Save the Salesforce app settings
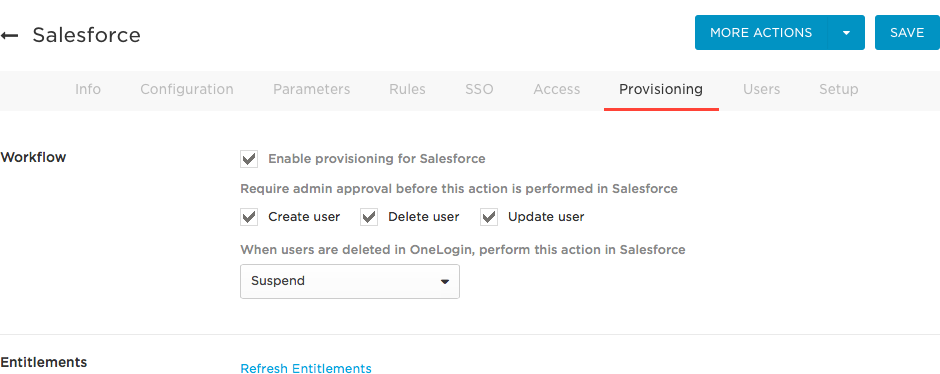The height and width of the screenshot is (374, 940). (907, 32)
